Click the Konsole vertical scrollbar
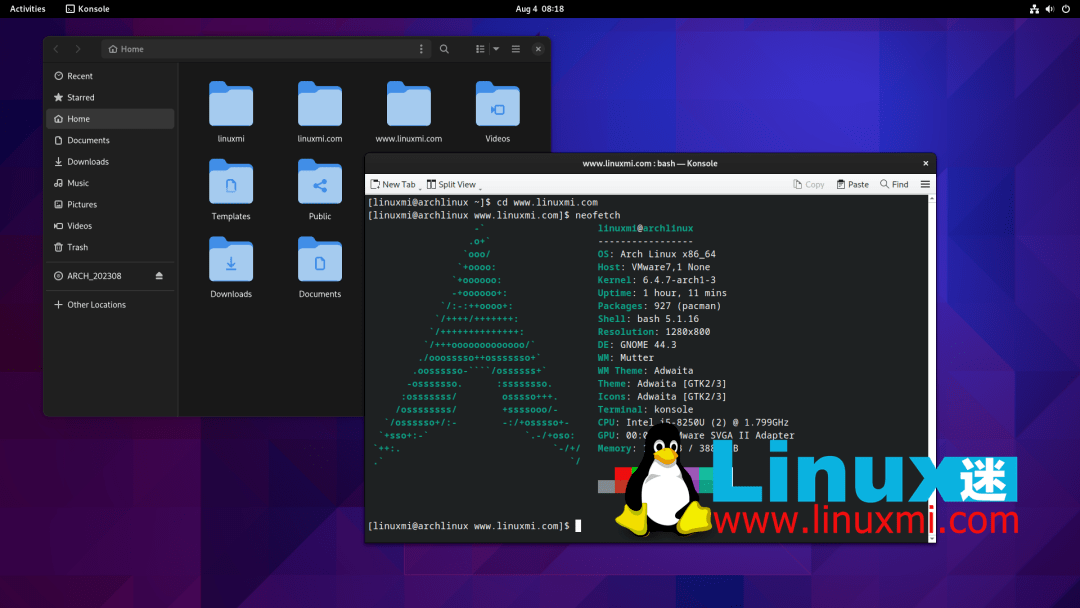This screenshot has width=1080, height=608. pos(932,368)
